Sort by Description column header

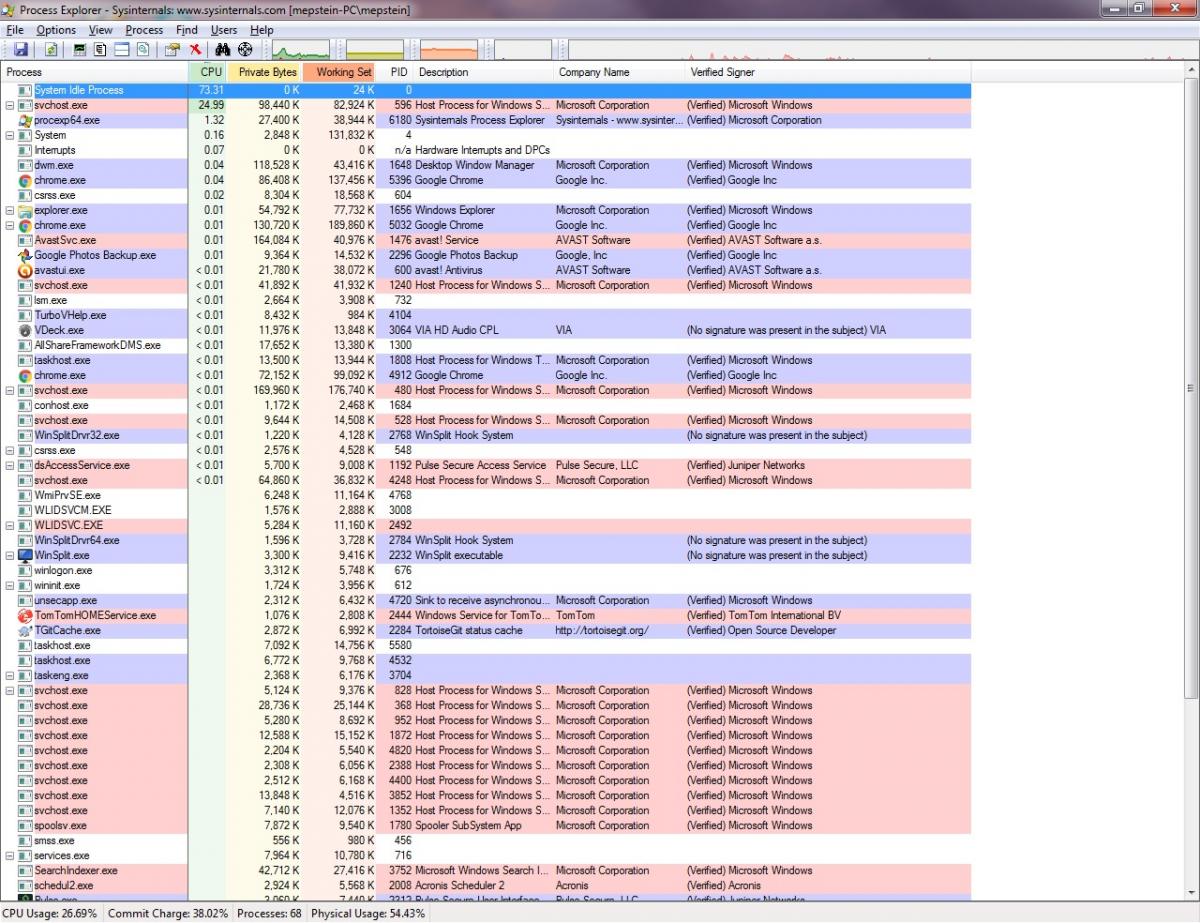[x=483, y=72]
